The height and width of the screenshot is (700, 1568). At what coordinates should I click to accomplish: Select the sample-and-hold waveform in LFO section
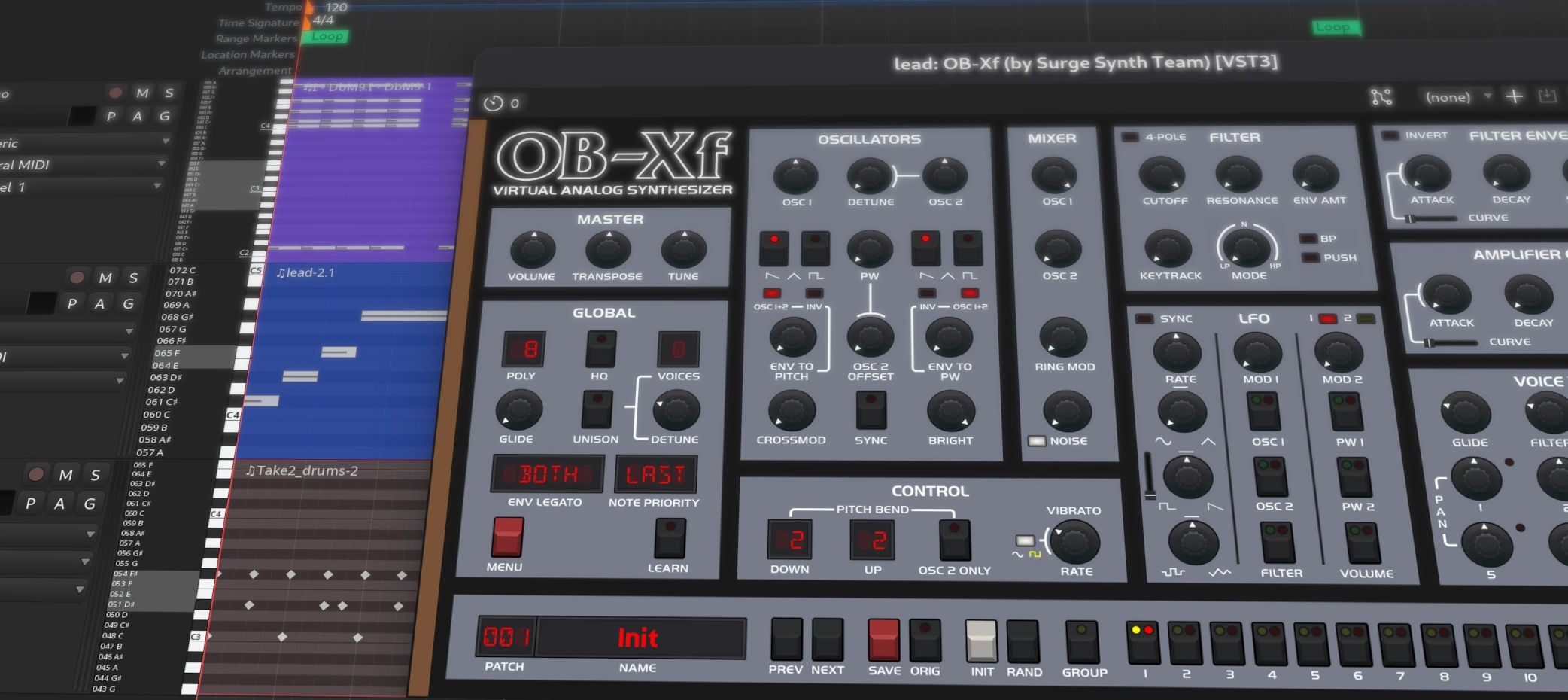[1172, 572]
